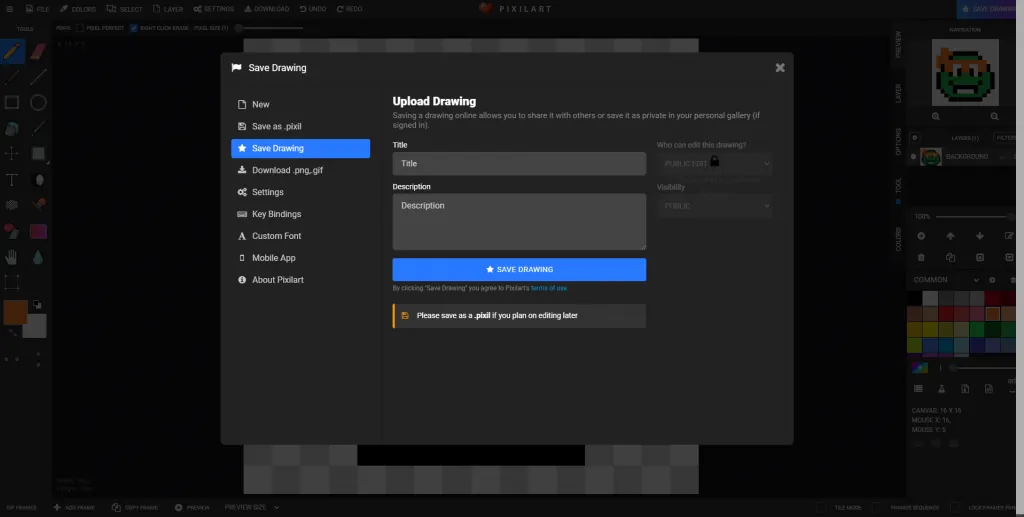
Task: Add a new layer plus icon
Action: pos(921,236)
